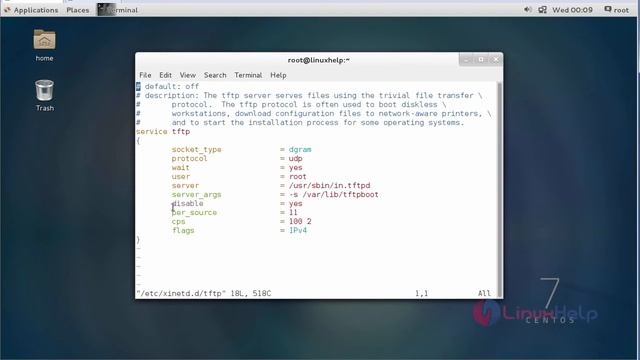Viewport: 640px width, 360px height.
Task: Open the Trash desktop icon
Action: click(x=44, y=95)
